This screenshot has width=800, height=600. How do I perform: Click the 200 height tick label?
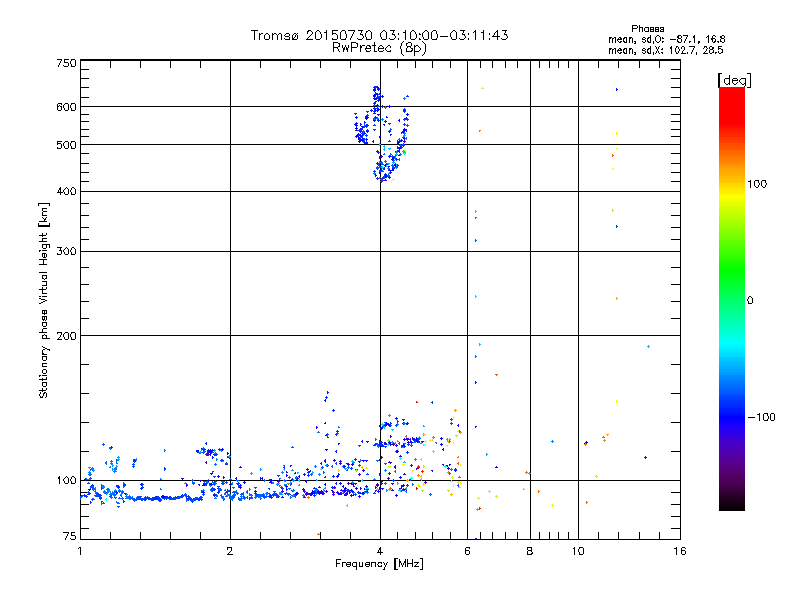[66, 336]
